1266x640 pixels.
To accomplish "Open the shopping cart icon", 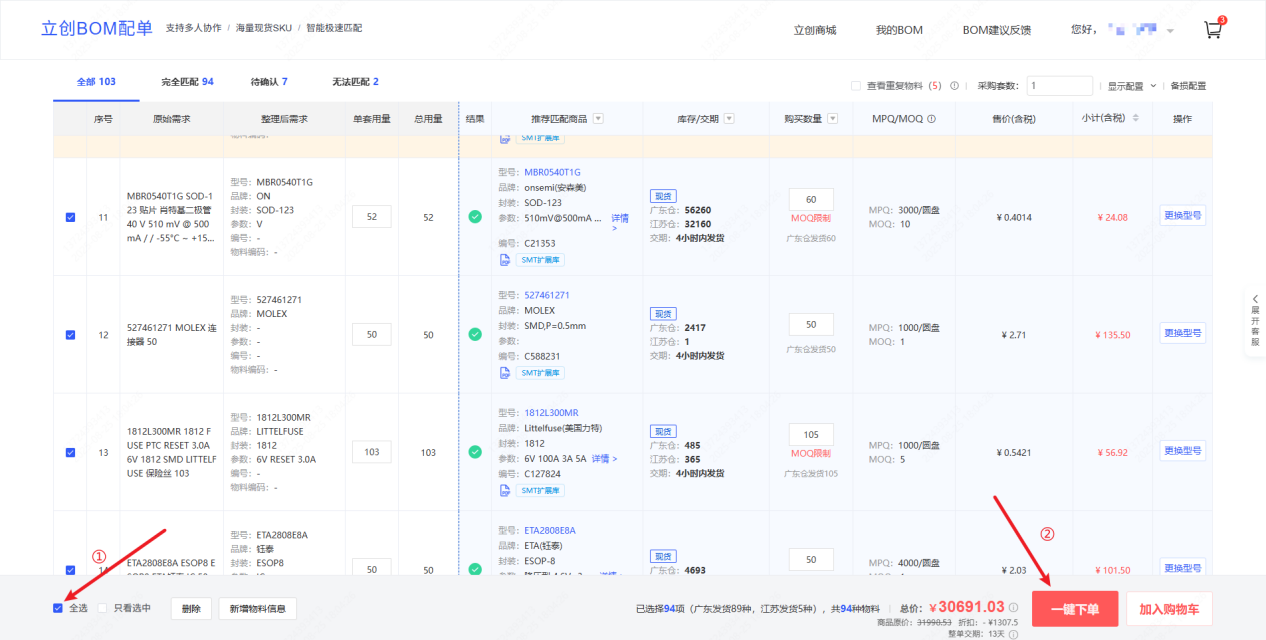I will [1213, 29].
